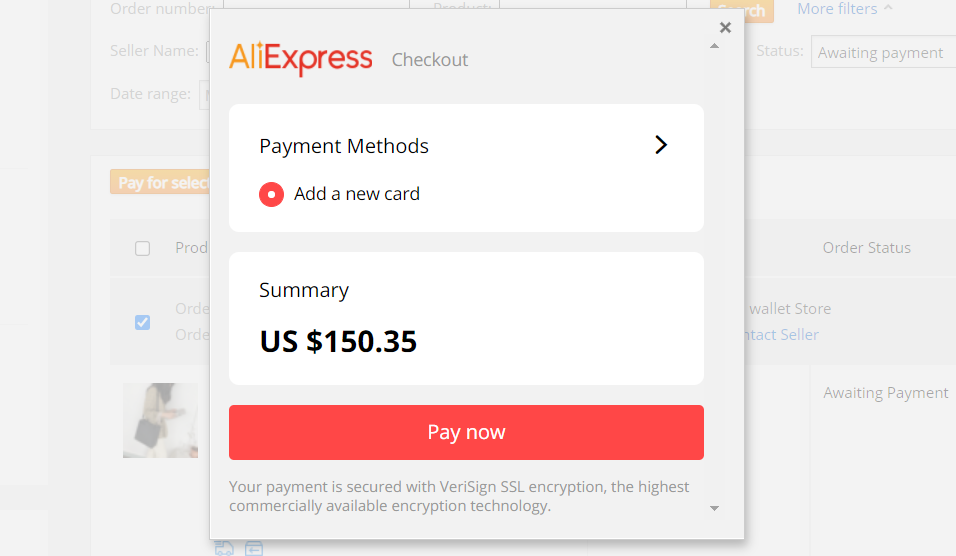Open the Contact Seller link

click(782, 335)
